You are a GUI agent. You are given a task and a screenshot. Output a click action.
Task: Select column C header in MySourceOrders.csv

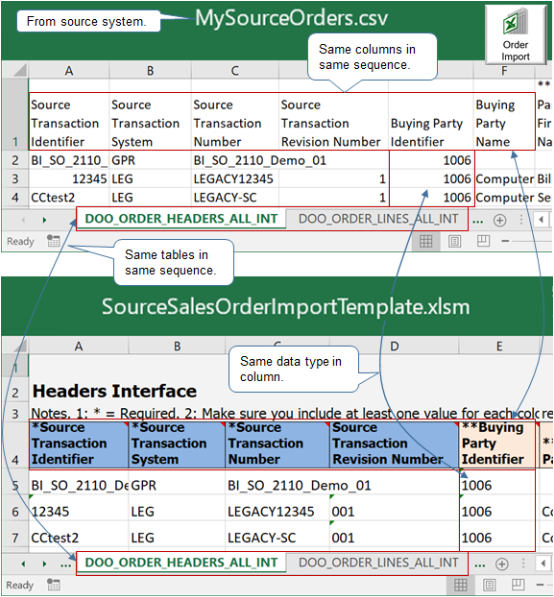point(235,71)
